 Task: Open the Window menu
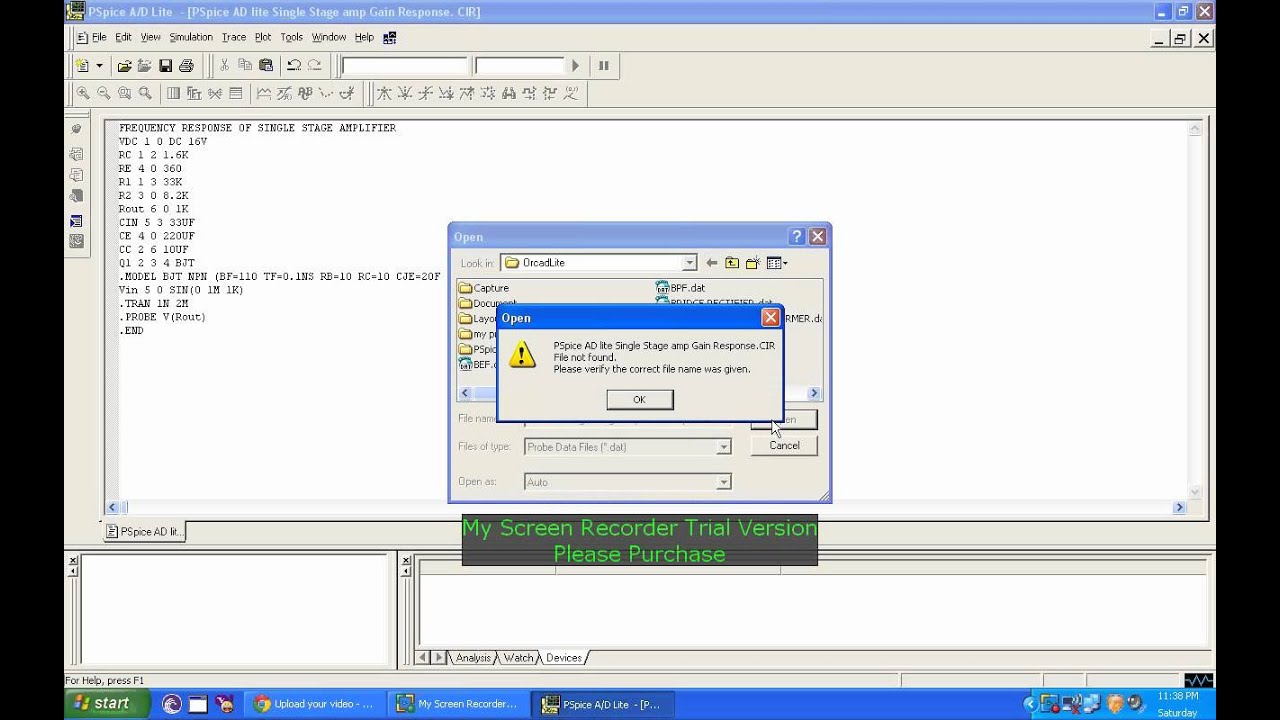pyautogui.click(x=329, y=37)
